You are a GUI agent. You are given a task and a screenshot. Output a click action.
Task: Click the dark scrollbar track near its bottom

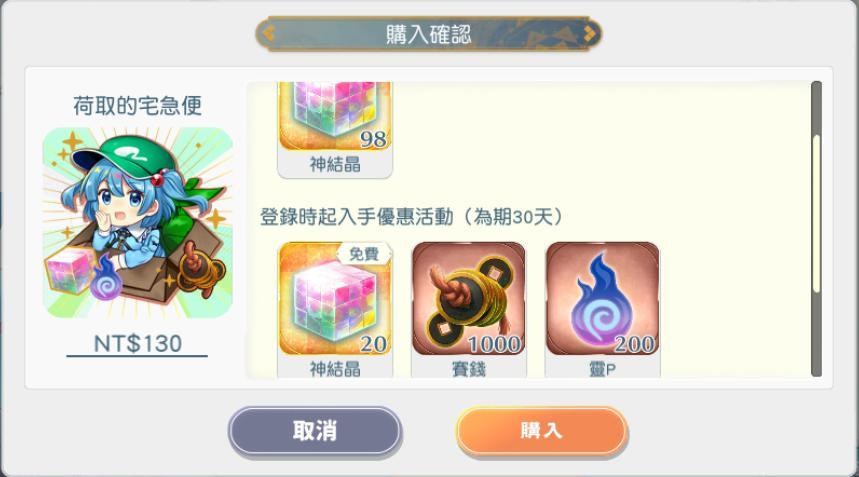point(816,350)
